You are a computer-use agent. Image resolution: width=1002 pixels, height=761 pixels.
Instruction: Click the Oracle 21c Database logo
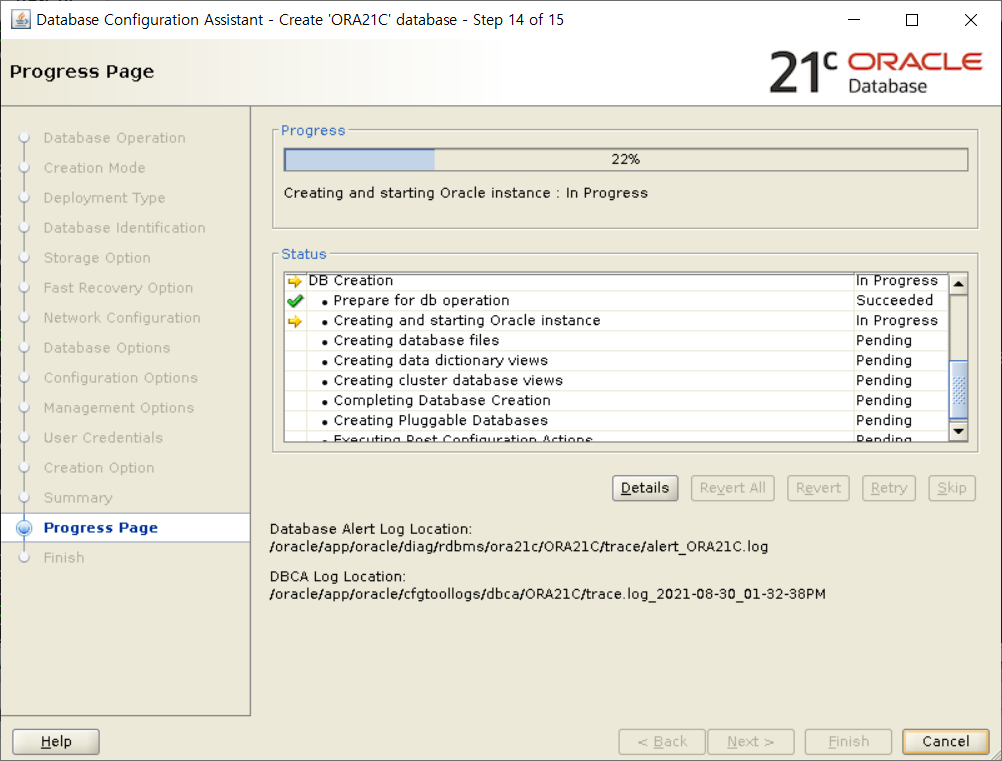pos(875,72)
